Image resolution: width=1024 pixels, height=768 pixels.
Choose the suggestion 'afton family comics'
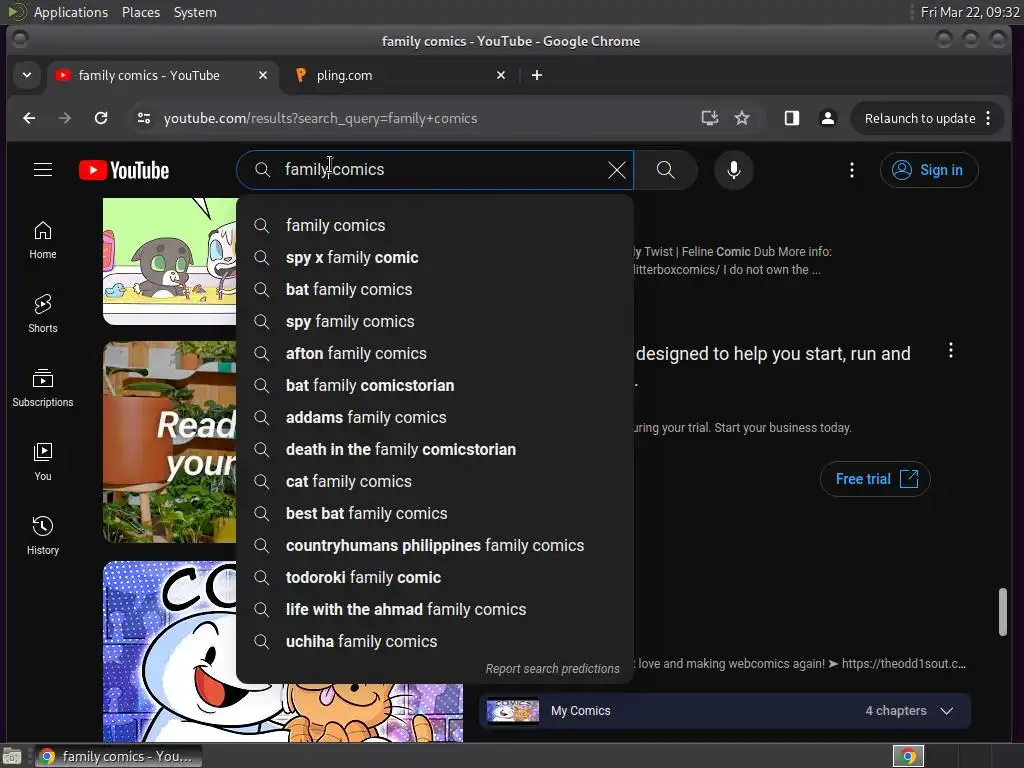[435, 353]
